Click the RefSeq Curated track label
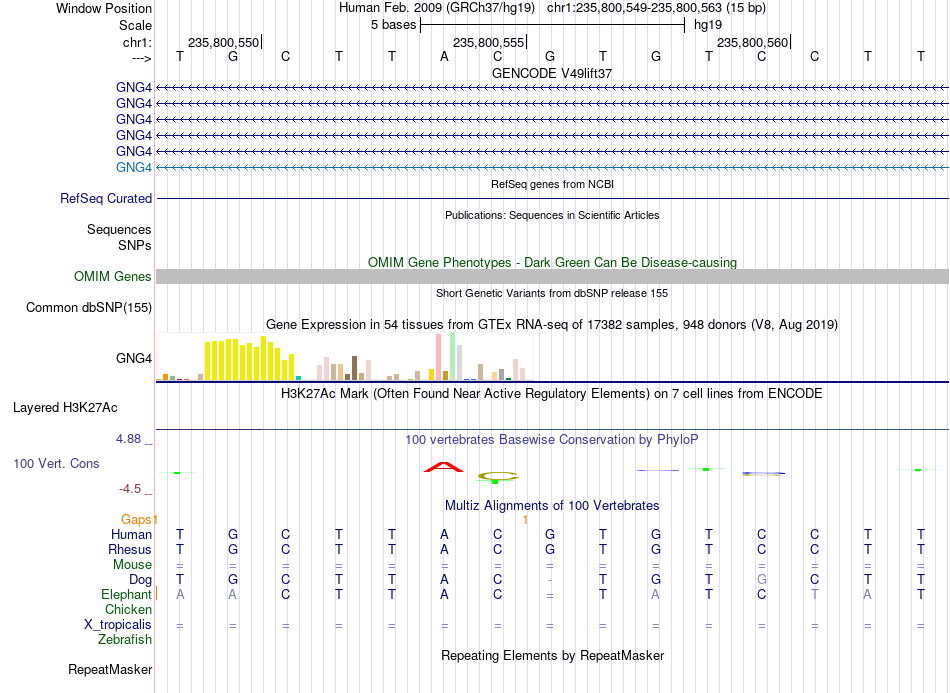The image size is (950, 693). coord(106,198)
